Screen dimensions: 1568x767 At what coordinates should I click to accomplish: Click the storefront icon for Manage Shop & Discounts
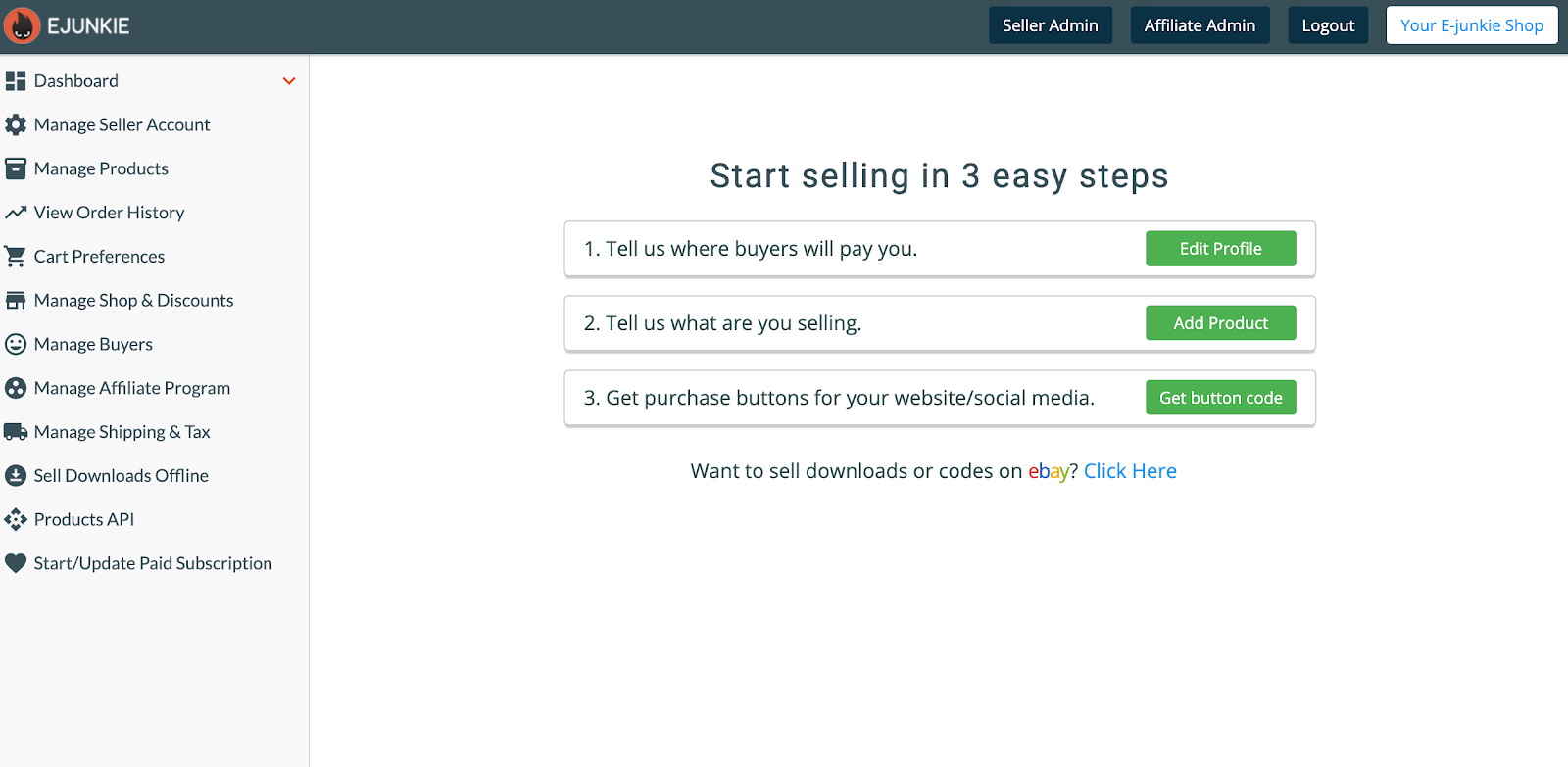16,300
